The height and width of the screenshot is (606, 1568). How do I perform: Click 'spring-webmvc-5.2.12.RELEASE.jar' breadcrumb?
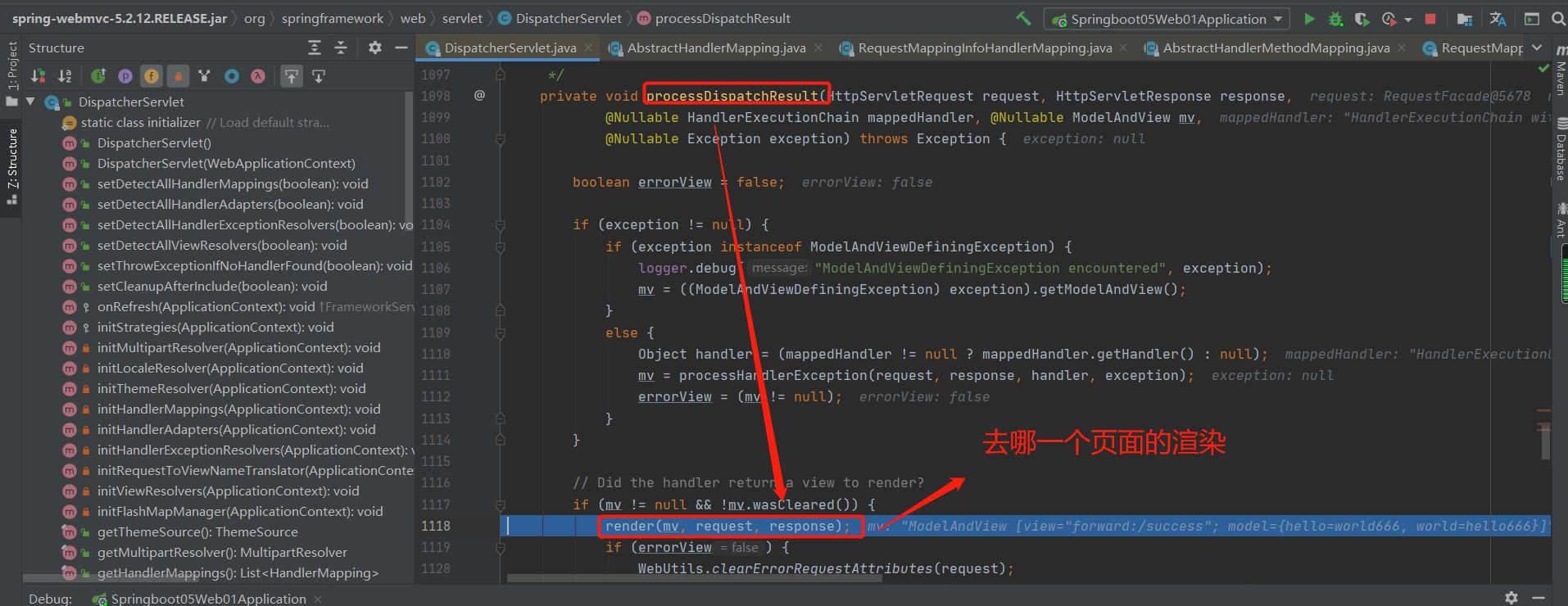pos(120,18)
